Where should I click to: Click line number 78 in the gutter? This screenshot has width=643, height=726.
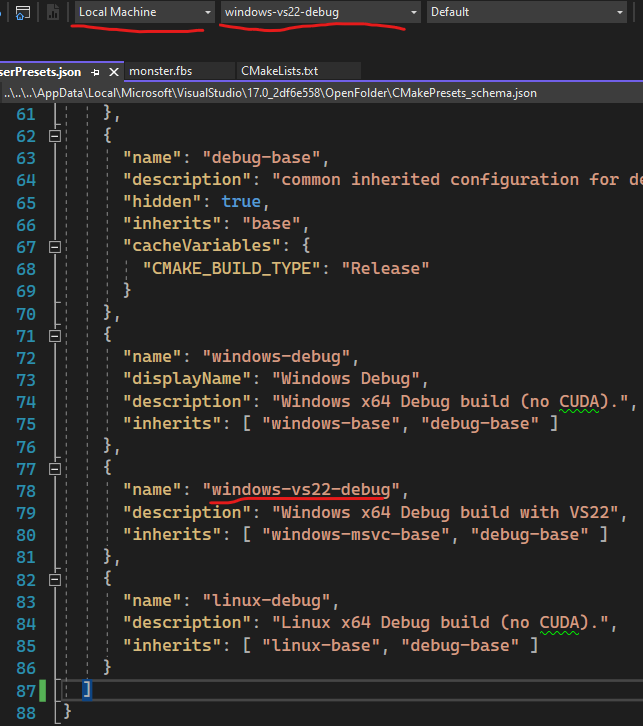click(26, 491)
